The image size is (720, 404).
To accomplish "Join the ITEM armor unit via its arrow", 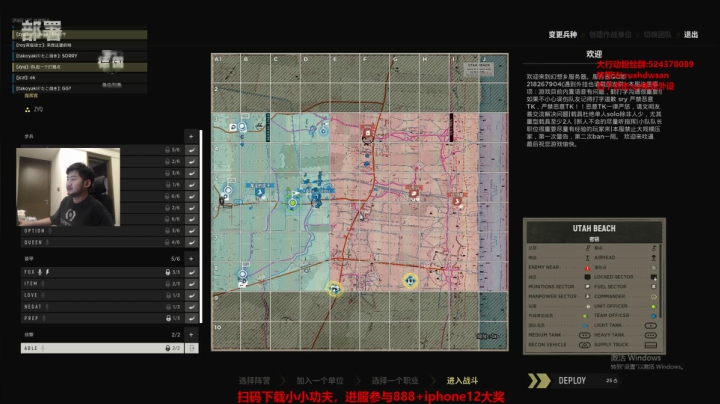I will [191, 284].
